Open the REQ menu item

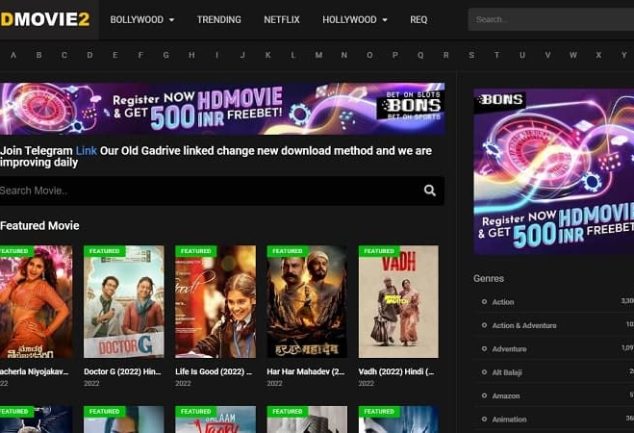click(418, 19)
